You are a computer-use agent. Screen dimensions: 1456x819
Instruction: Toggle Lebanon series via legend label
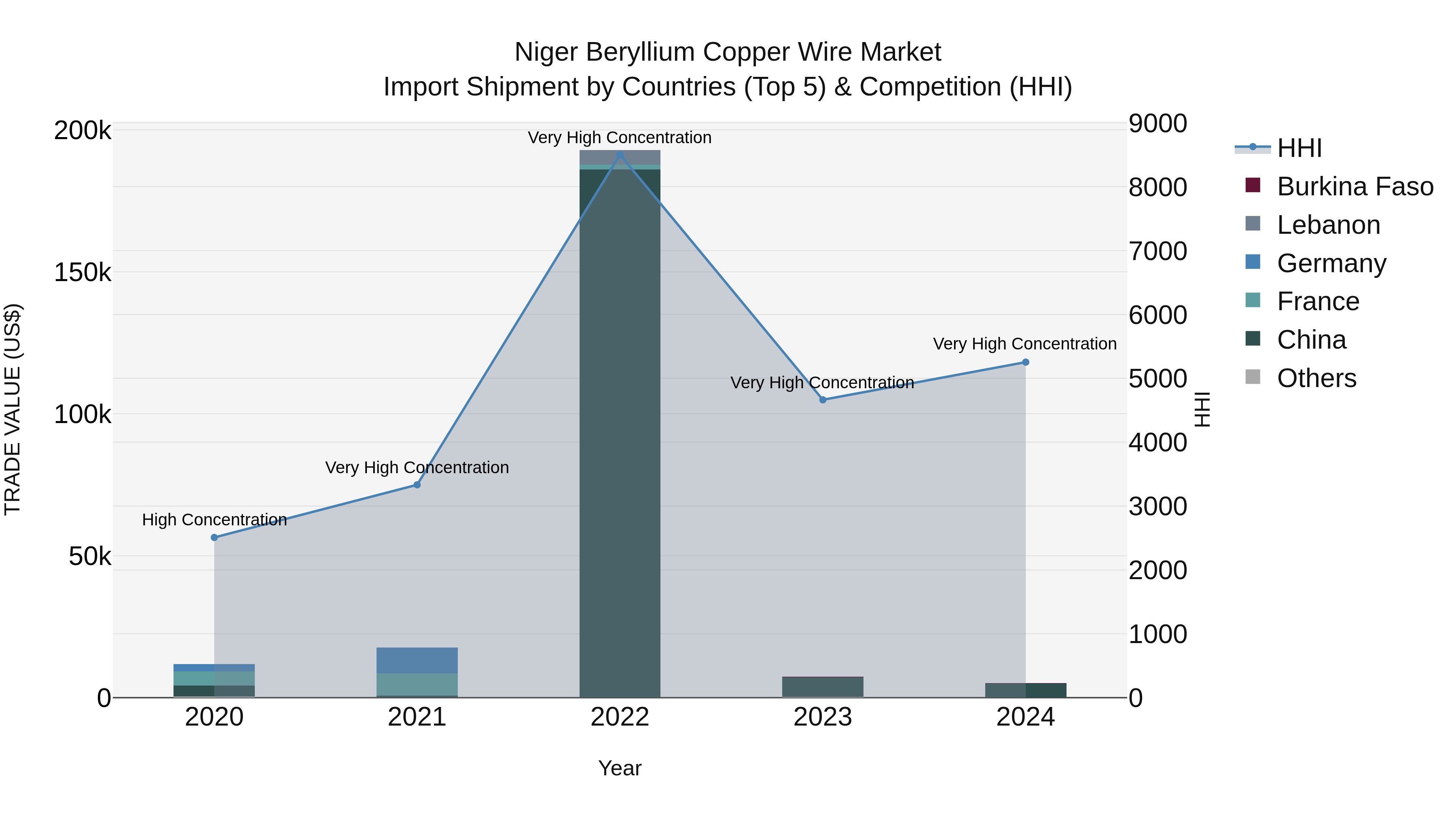1329,225
